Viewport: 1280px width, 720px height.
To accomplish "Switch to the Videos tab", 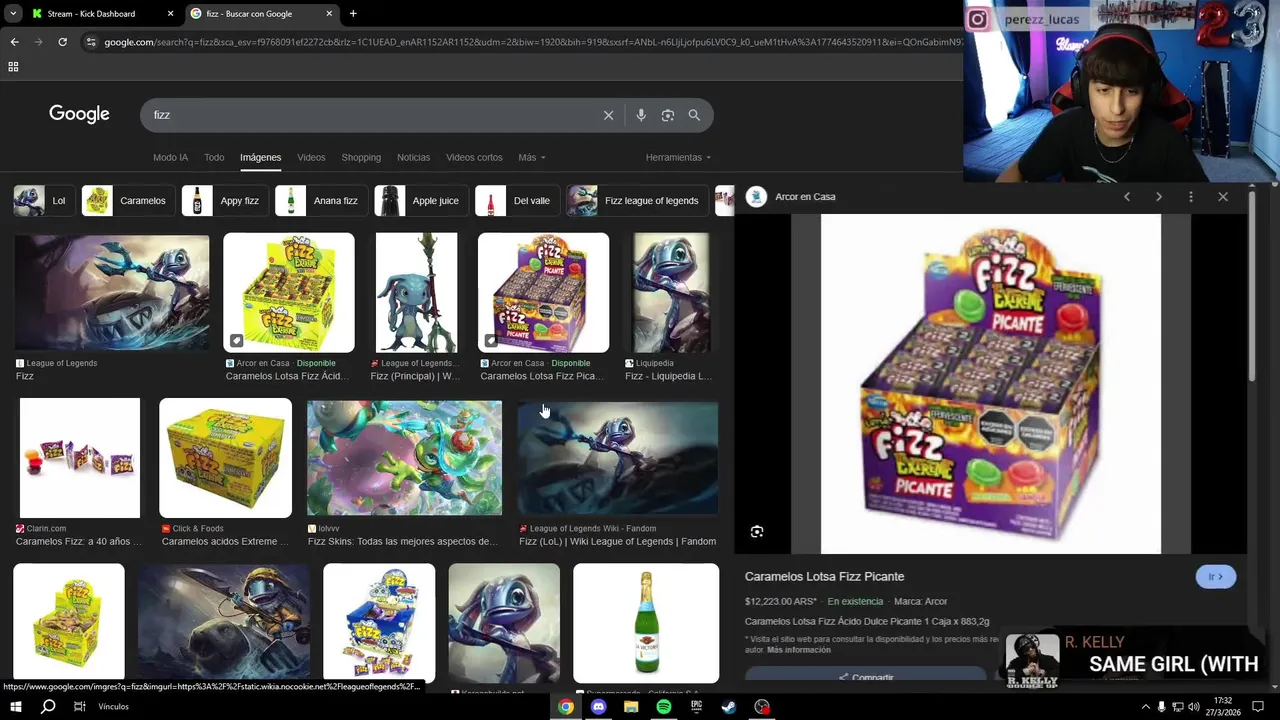I will coord(311,158).
